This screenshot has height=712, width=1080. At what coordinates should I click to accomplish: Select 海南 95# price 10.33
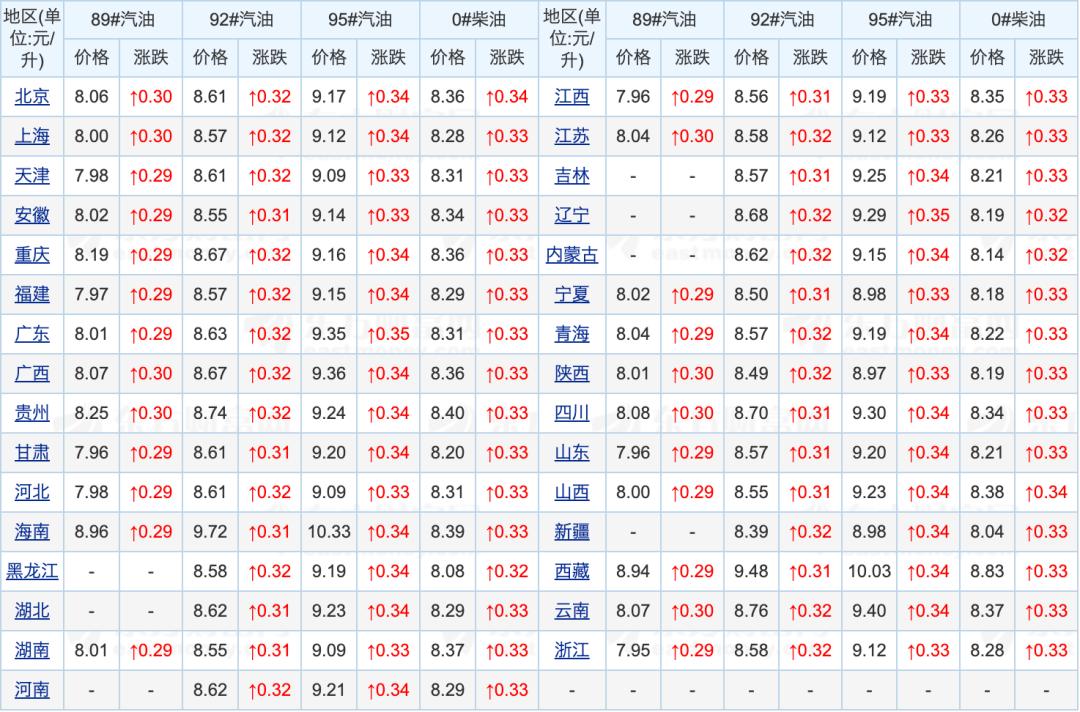pos(329,532)
